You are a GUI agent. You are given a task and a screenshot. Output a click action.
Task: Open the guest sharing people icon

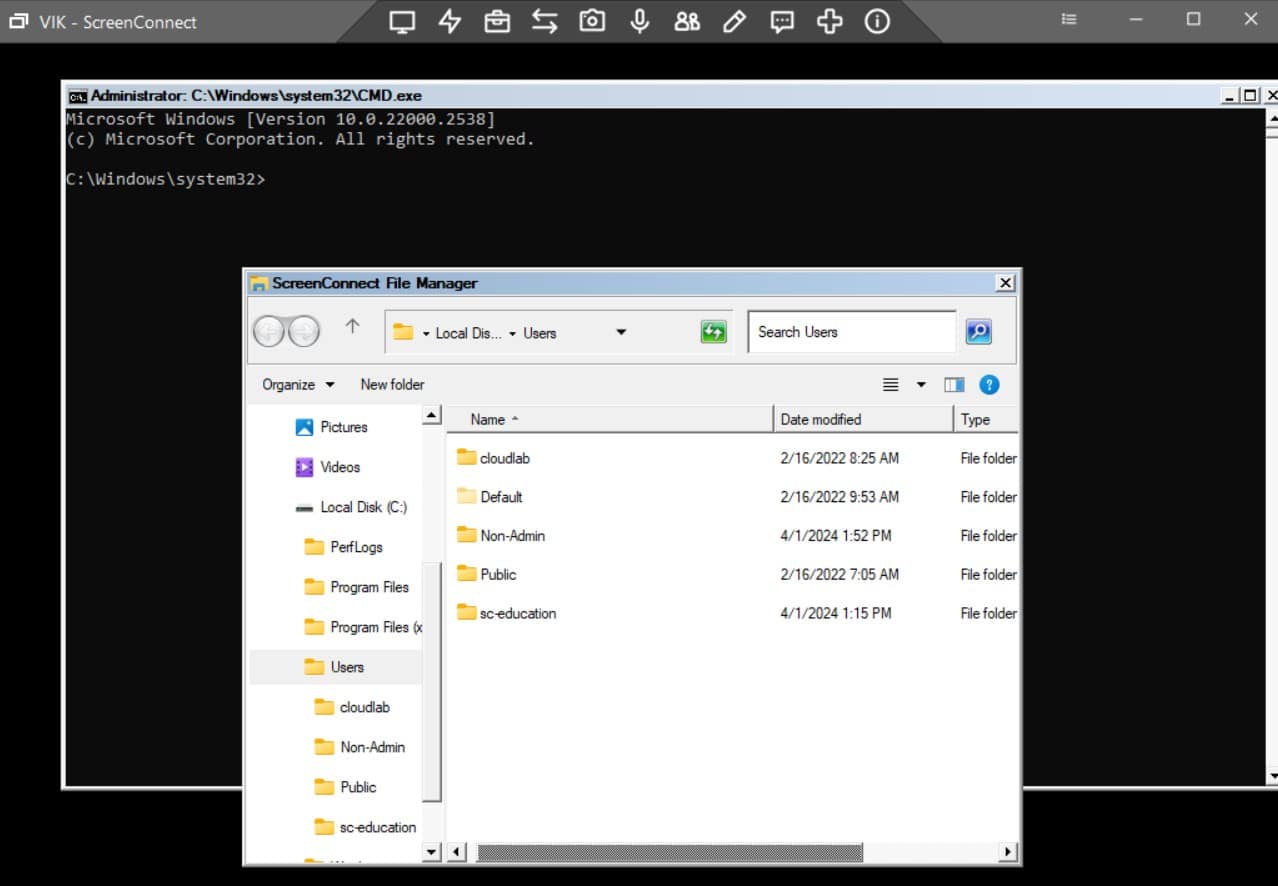[686, 21]
